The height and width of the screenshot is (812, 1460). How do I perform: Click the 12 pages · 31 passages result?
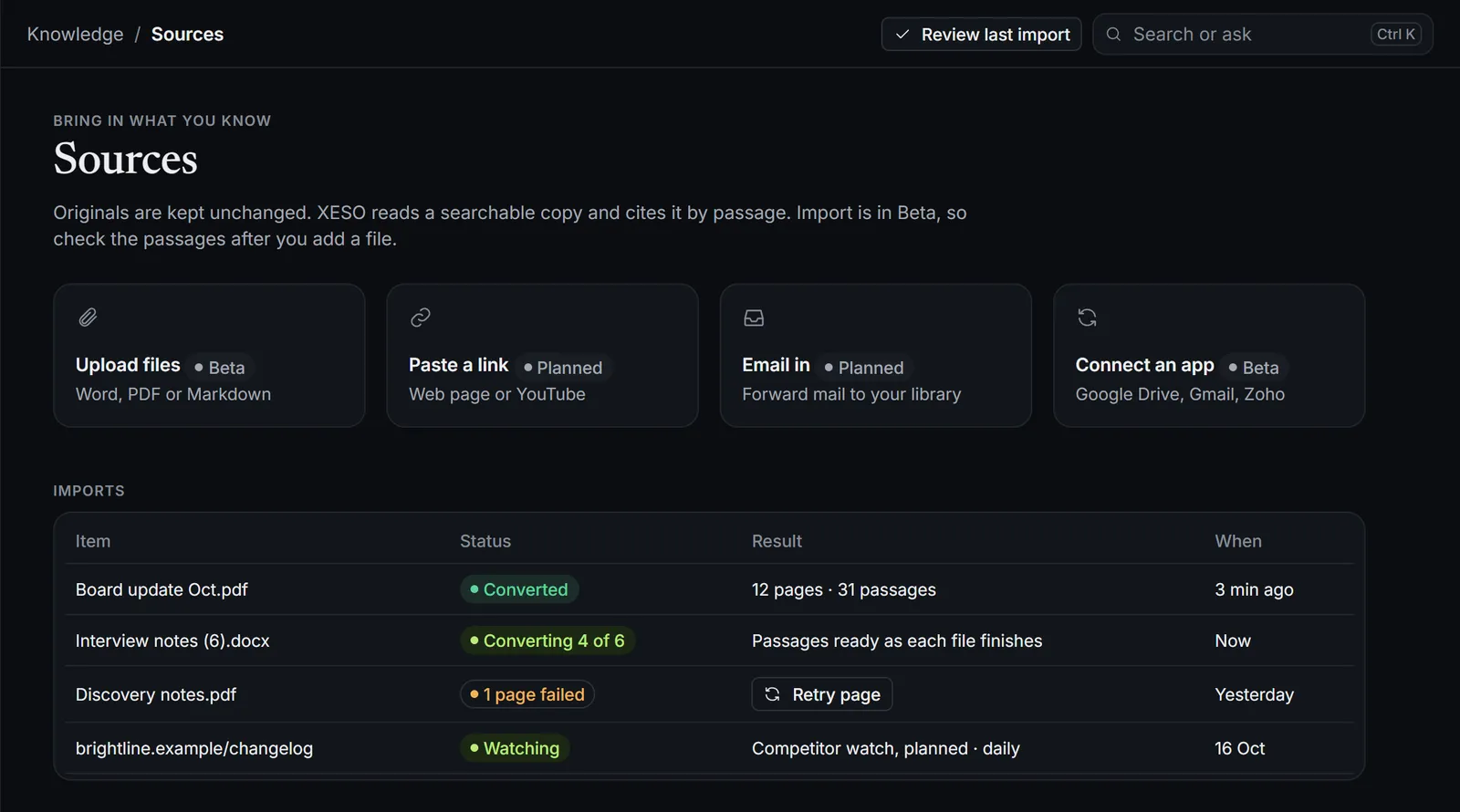844,589
